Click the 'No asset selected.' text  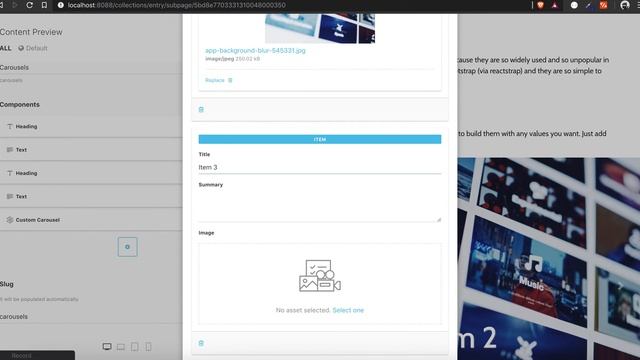click(303, 310)
